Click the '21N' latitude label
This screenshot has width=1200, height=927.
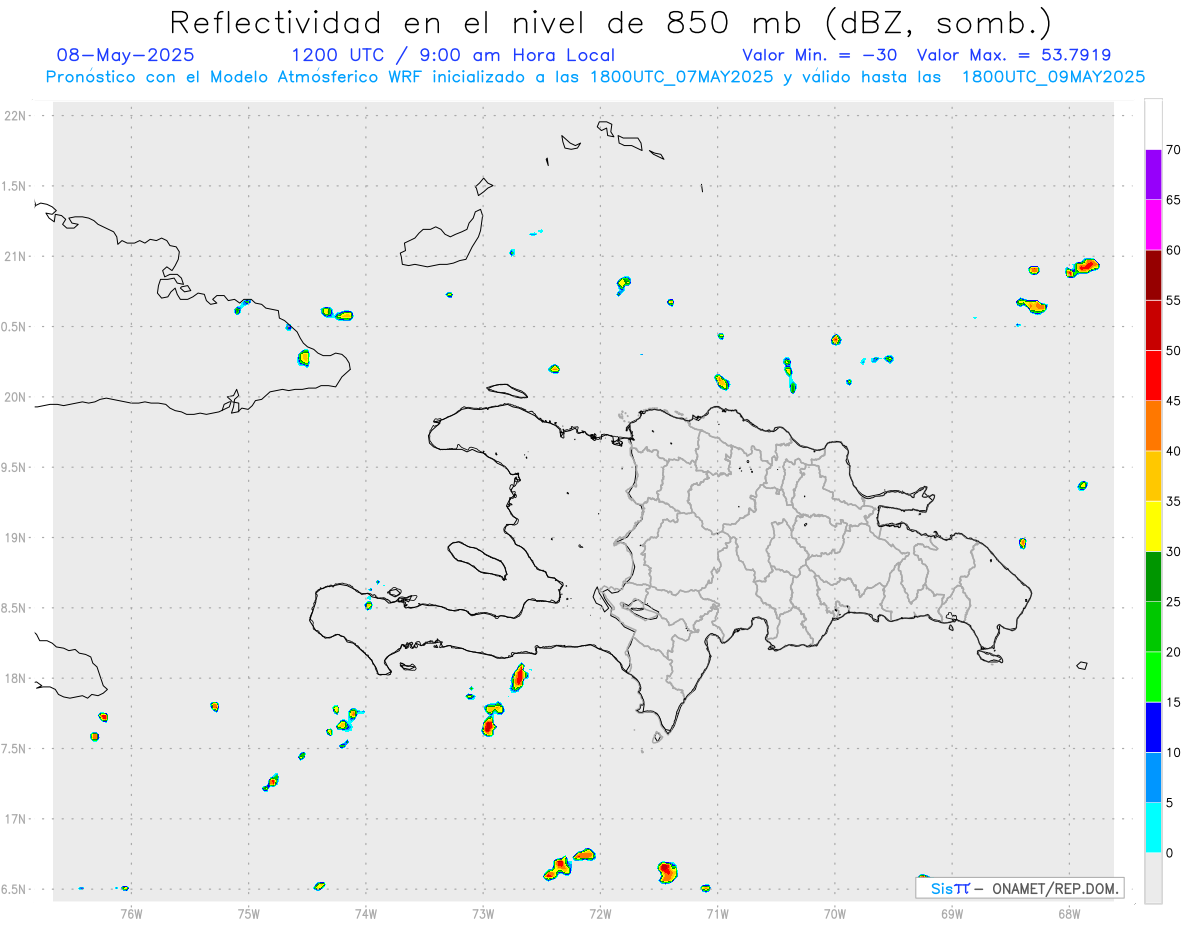click(x=16, y=256)
